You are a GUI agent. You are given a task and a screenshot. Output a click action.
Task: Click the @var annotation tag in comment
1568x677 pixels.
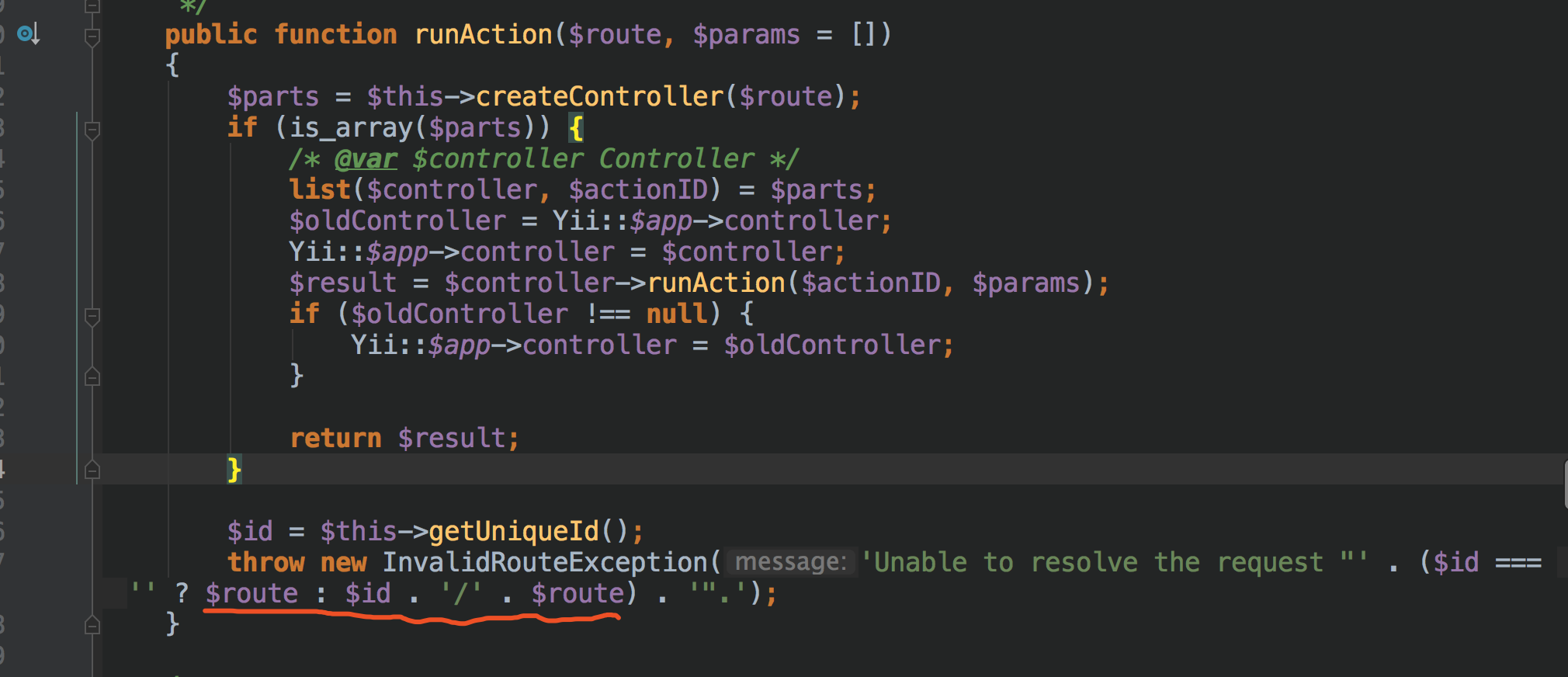[366, 158]
